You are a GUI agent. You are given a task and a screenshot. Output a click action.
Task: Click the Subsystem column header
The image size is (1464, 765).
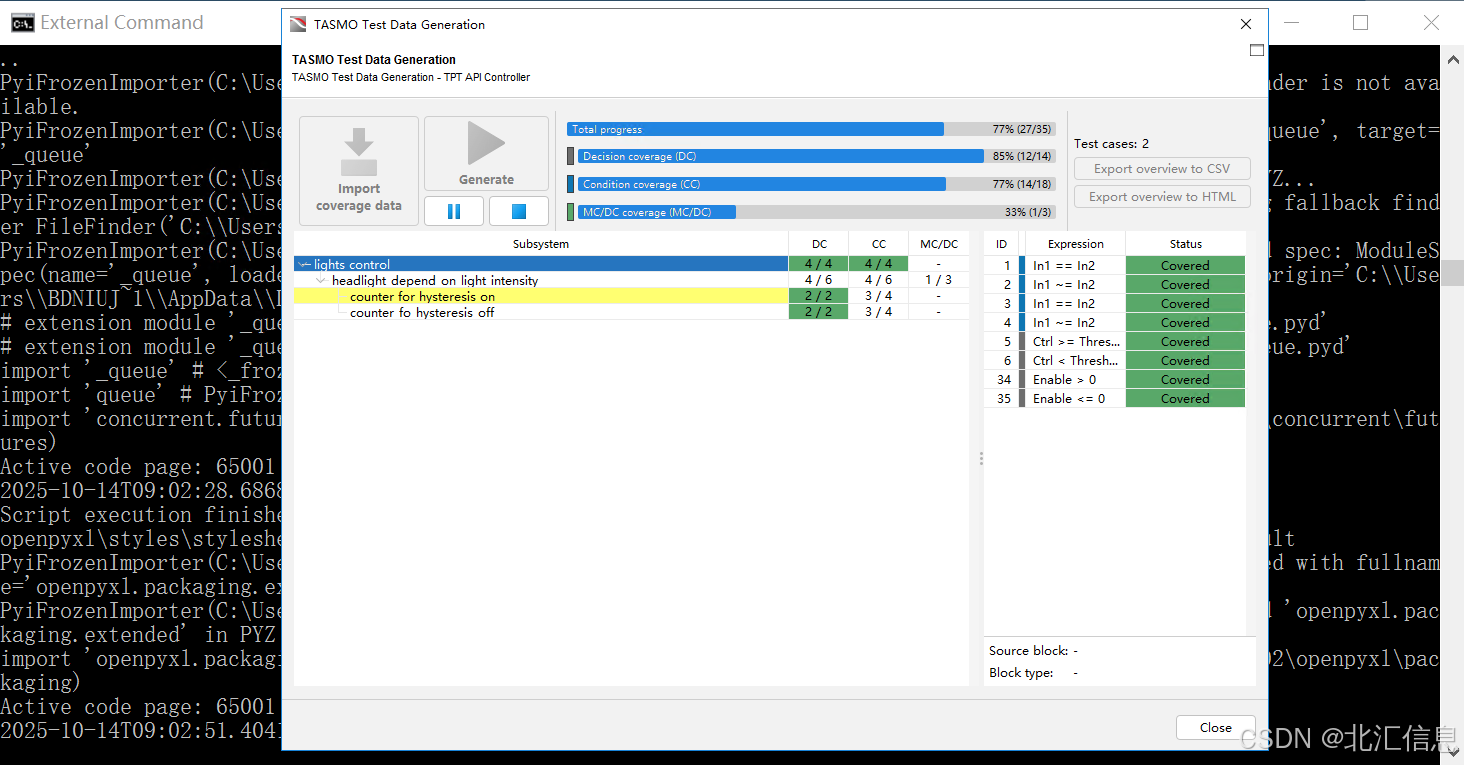(541, 244)
